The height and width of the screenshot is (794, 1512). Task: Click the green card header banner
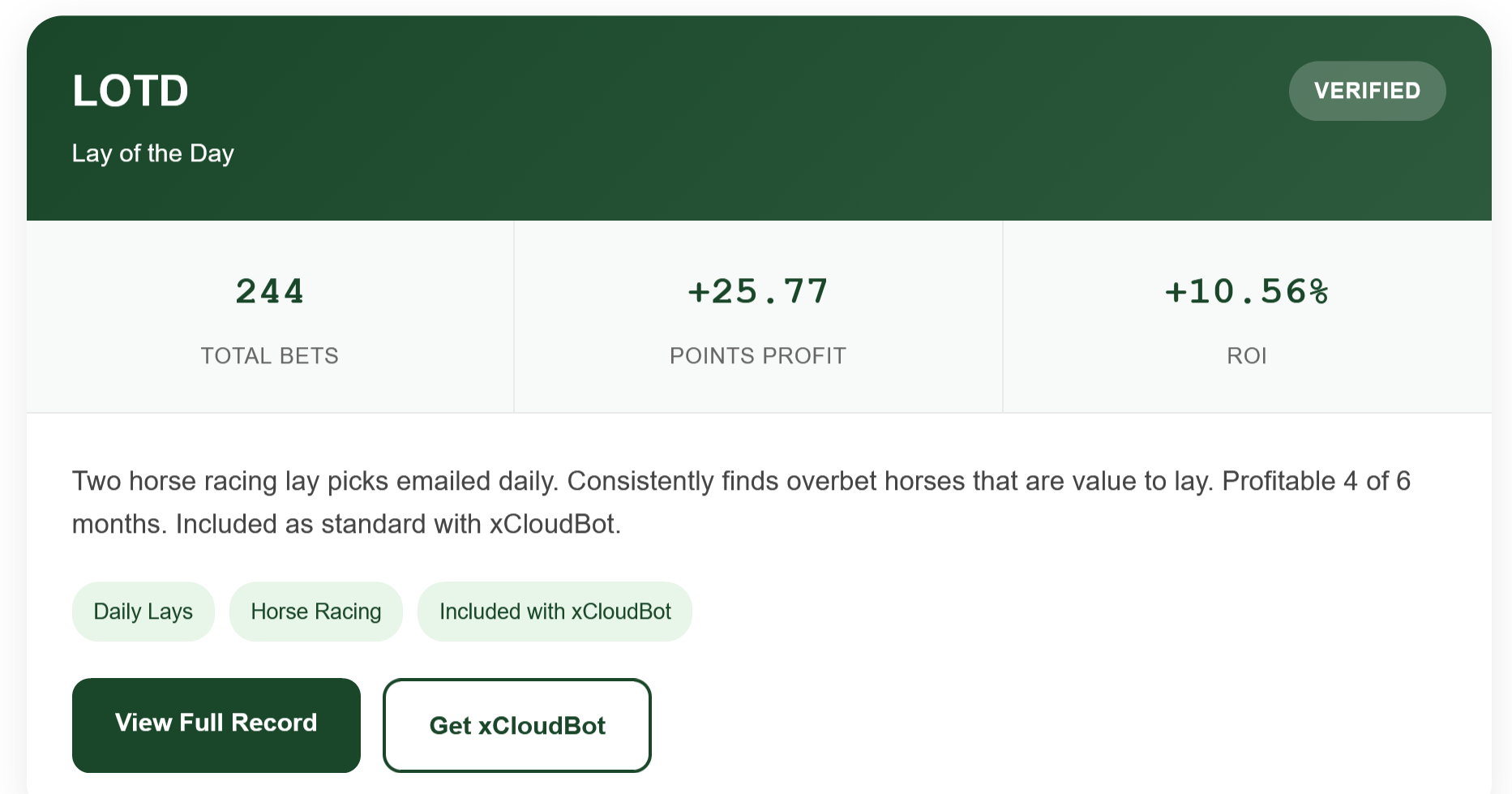tap(730, 122)
